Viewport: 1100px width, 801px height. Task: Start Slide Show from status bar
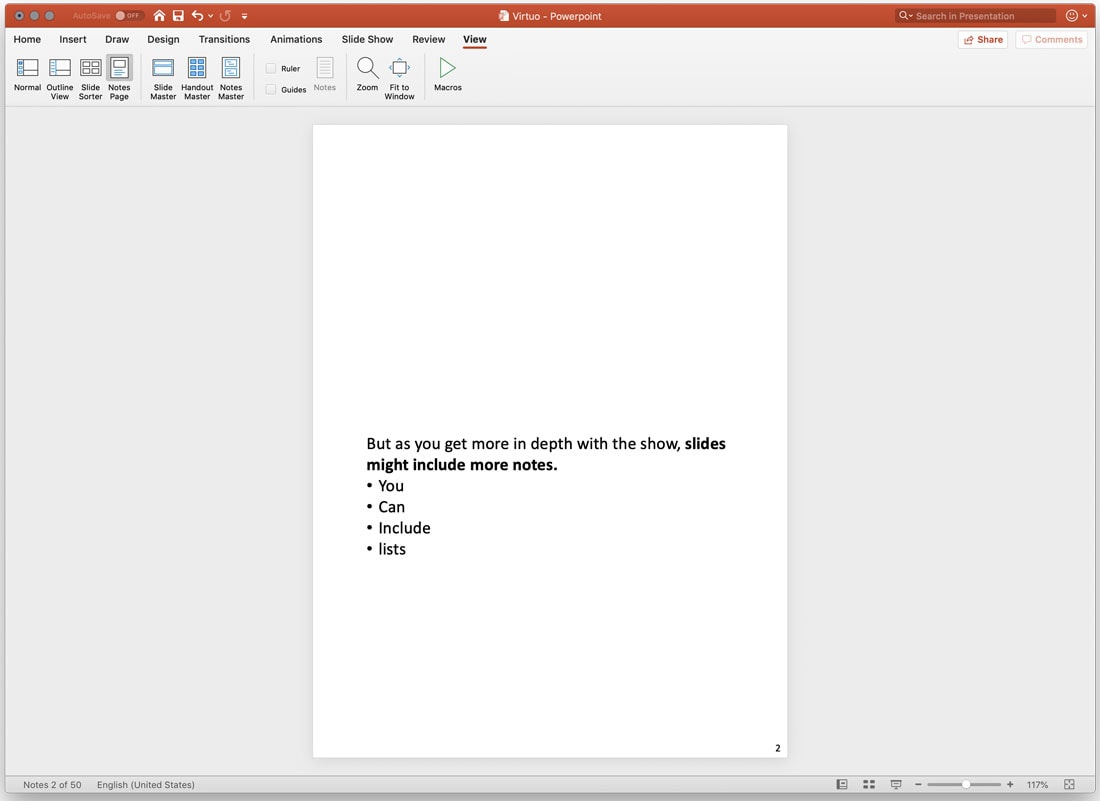point(895,784)
